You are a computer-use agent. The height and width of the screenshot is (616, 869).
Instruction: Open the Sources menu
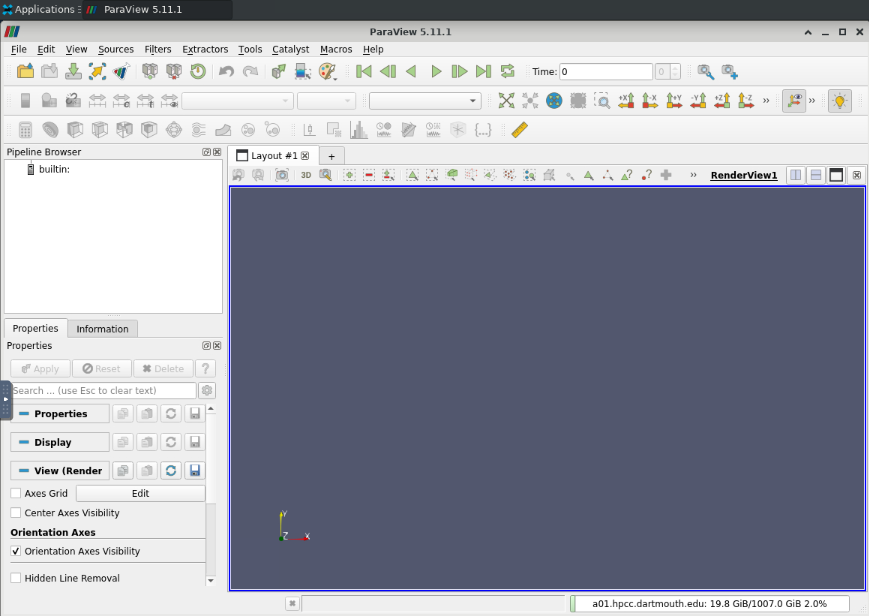pos(116,49)
